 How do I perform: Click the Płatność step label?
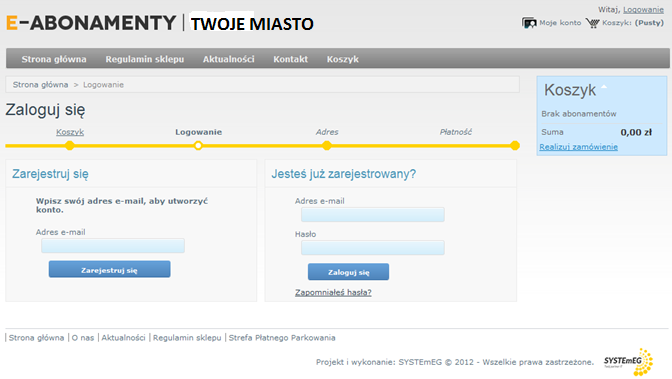click(x=456, y=132)
